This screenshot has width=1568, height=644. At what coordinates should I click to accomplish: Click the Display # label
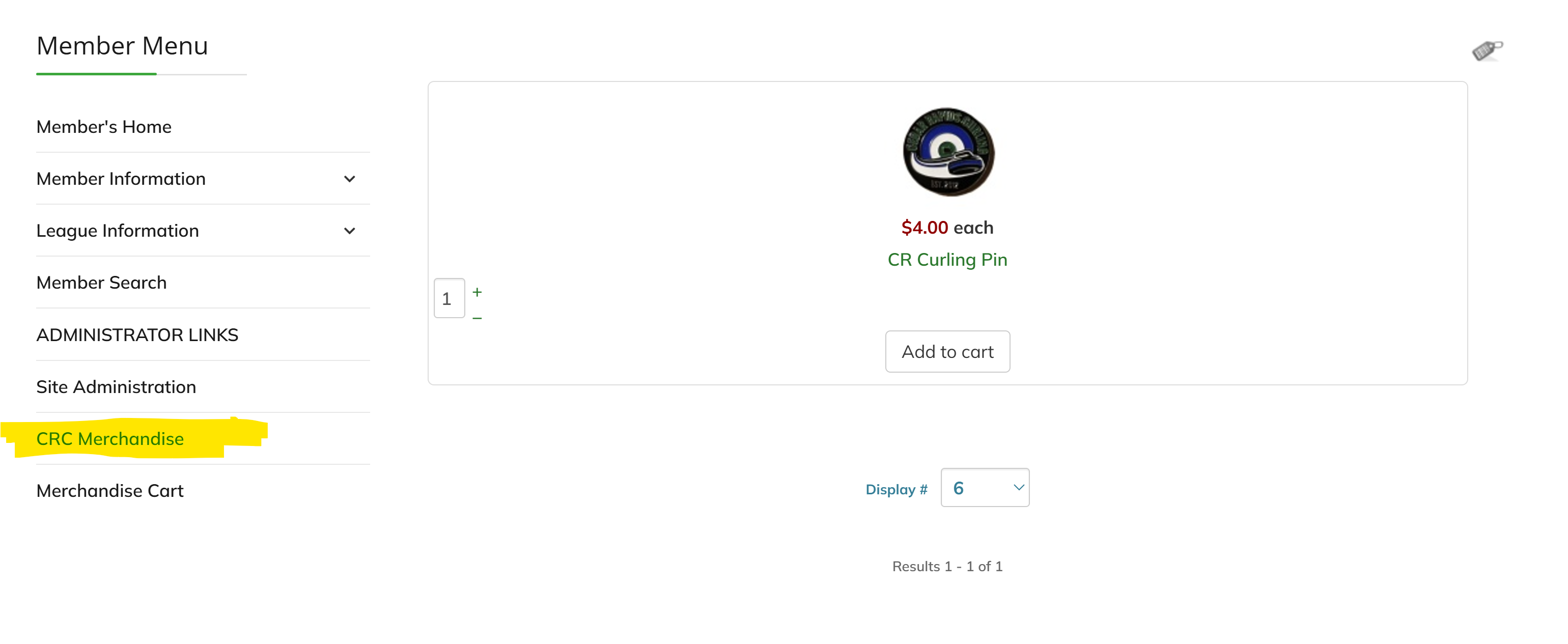896,489
